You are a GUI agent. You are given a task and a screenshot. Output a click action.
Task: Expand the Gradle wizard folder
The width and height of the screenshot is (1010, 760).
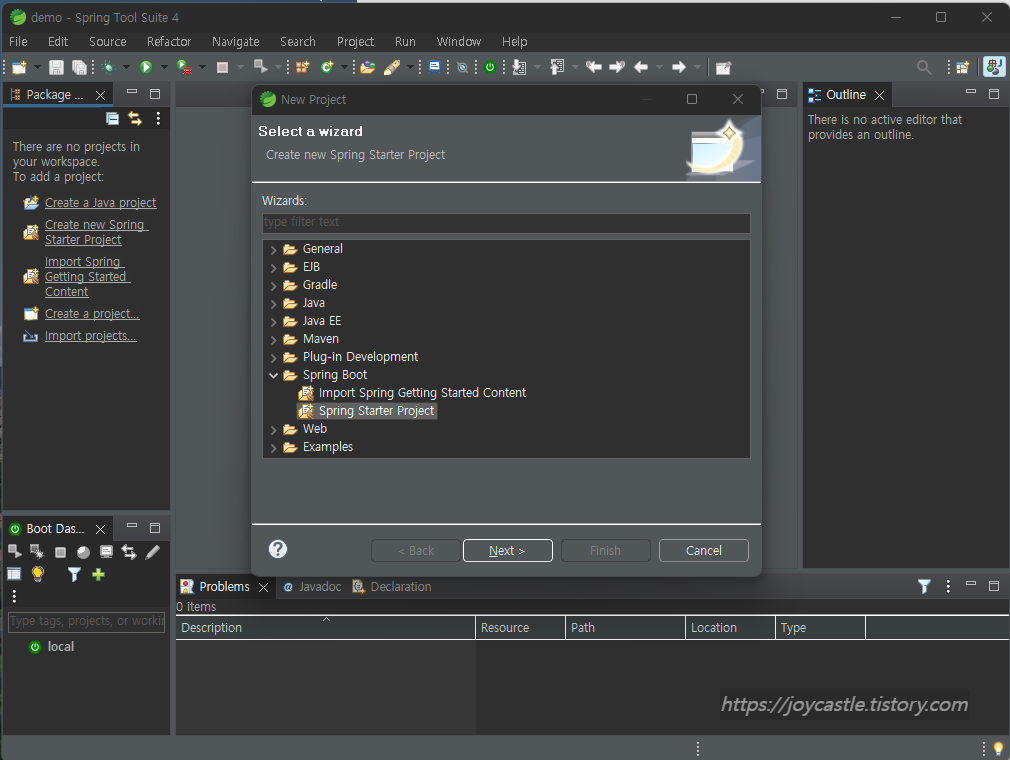[274, 285]
